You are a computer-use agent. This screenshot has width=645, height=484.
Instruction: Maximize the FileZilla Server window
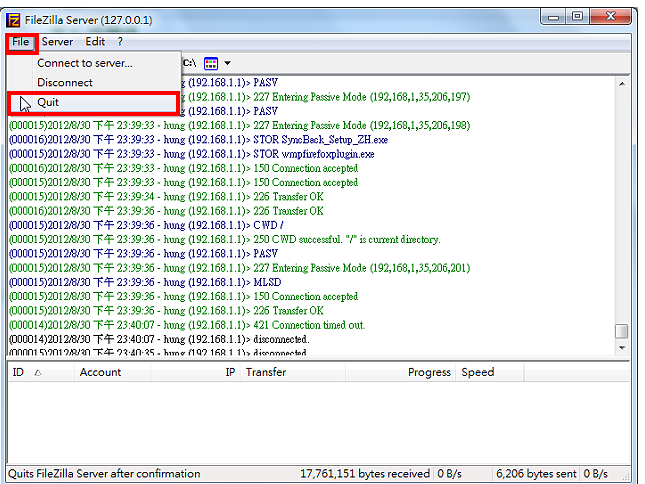pos(578,17)
